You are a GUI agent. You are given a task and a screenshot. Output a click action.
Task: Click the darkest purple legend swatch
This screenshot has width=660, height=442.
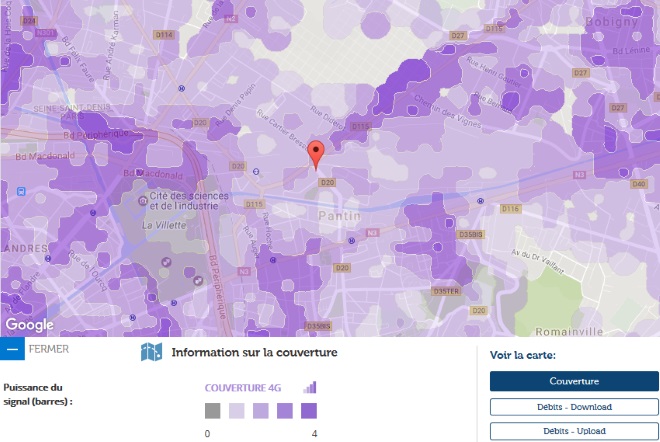point(309,410)
